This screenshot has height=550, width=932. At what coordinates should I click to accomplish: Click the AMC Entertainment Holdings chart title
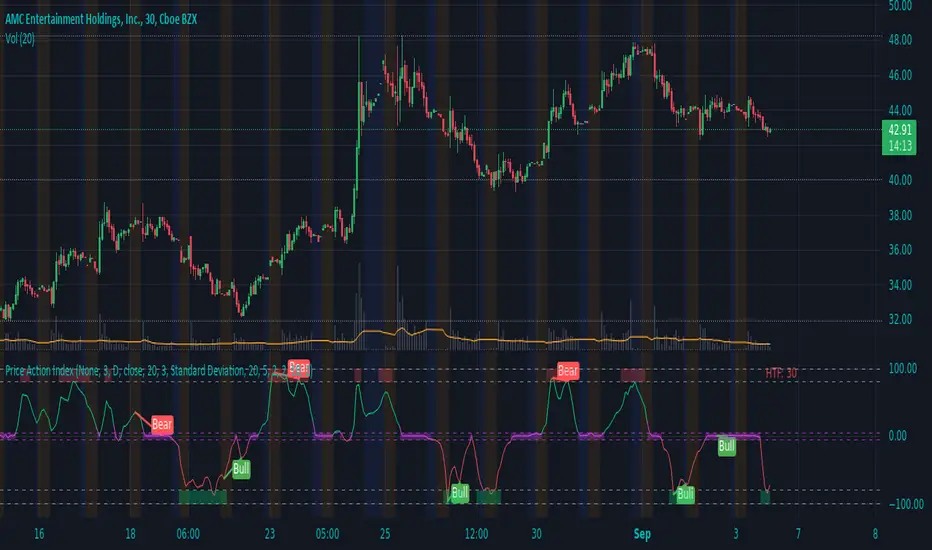point(101,19)
